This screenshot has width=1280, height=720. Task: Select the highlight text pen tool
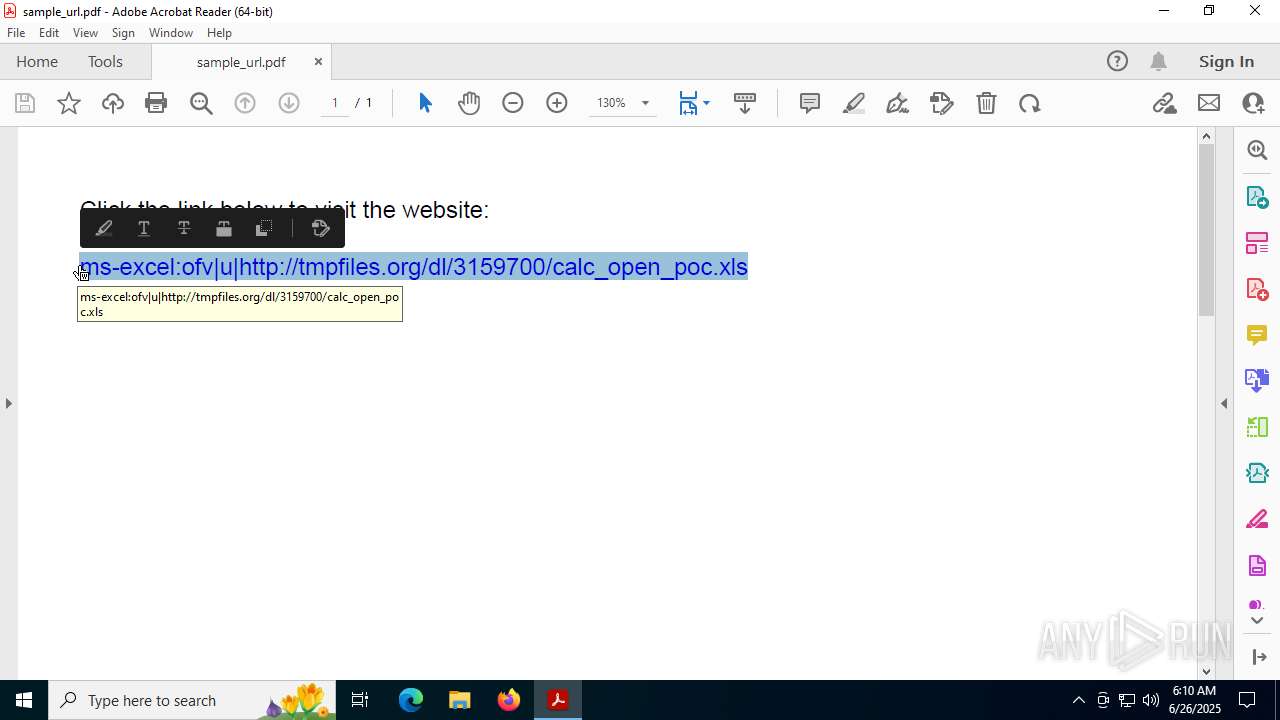coord(854,103)
